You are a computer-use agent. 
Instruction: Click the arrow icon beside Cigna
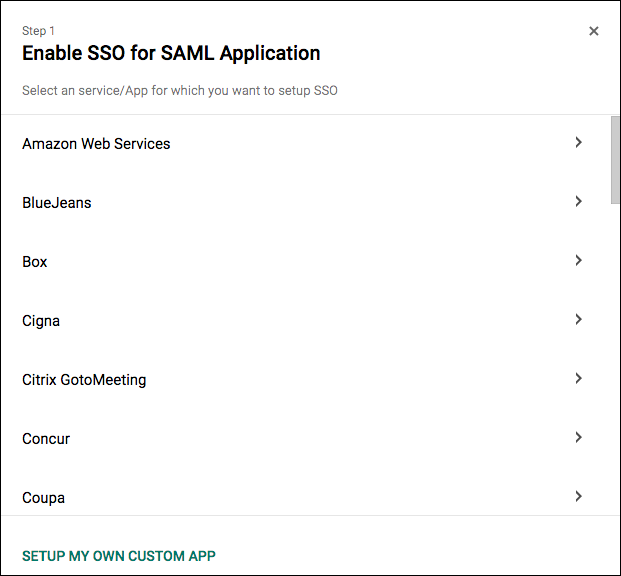click(579, 320)
